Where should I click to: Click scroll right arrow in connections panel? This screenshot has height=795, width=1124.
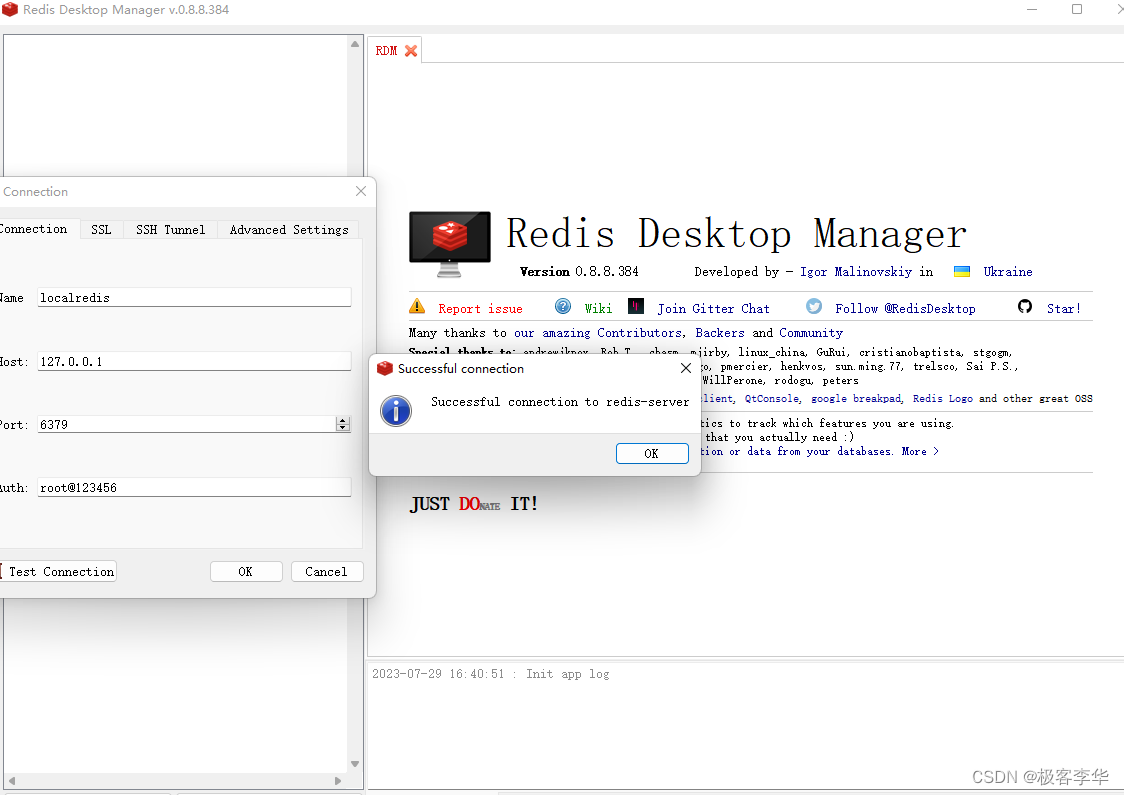(x=338, y=781)
